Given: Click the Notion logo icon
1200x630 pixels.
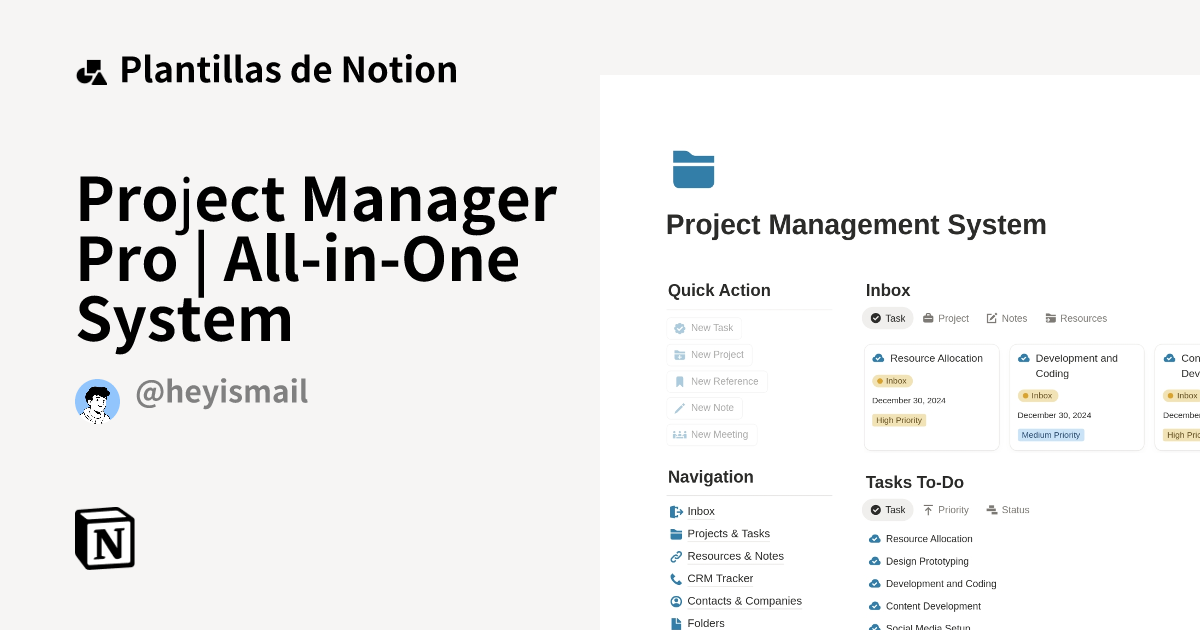Looking at the screenshot, I should click(105, 539).
